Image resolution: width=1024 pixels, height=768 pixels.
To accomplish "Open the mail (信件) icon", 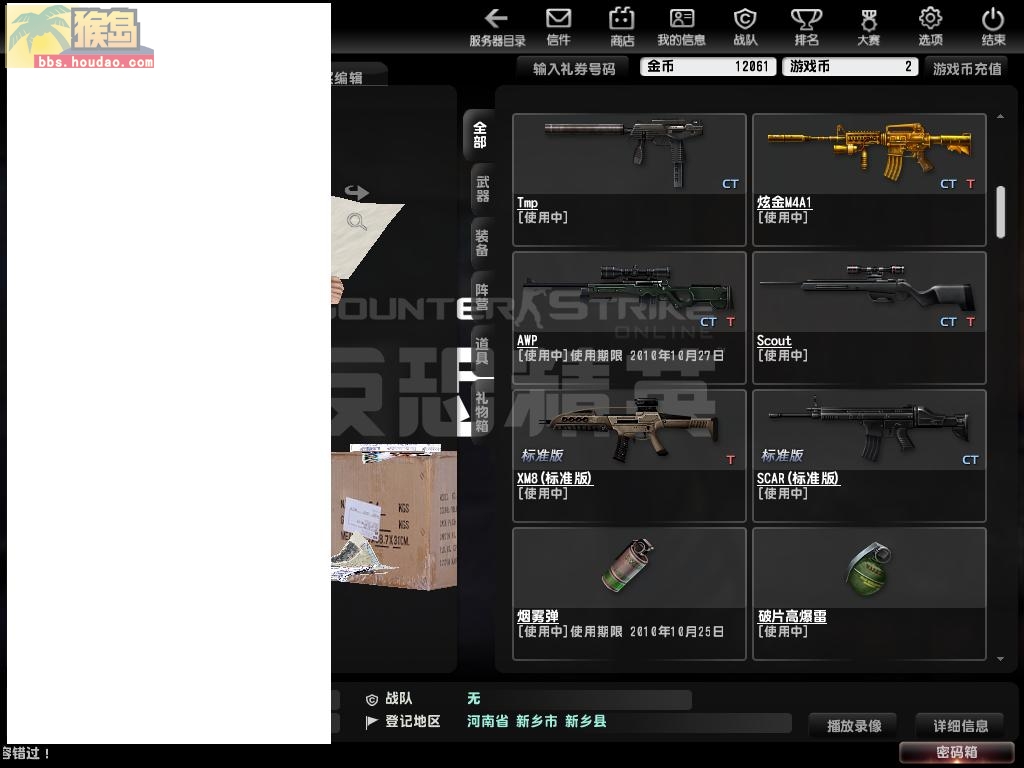I will click(558, 26).
